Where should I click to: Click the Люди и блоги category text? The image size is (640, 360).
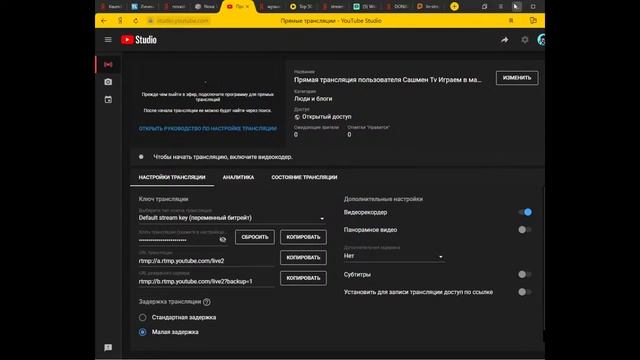[x=313, y=99]
